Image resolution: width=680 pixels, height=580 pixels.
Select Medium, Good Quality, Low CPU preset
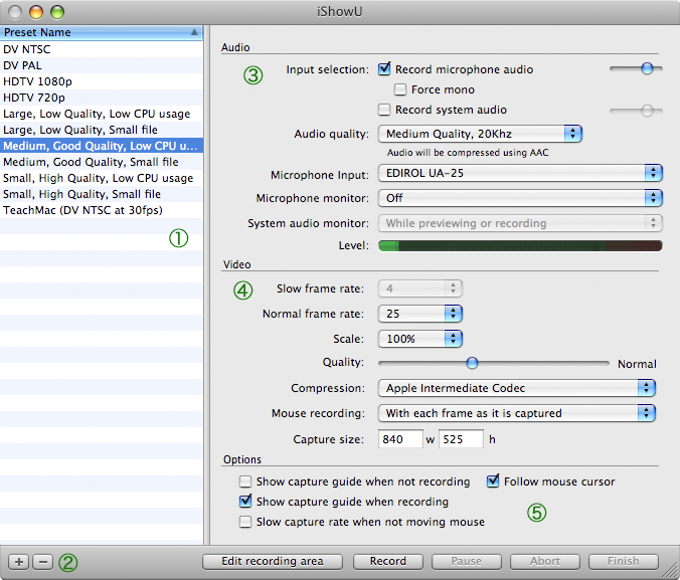coord(101,146)
